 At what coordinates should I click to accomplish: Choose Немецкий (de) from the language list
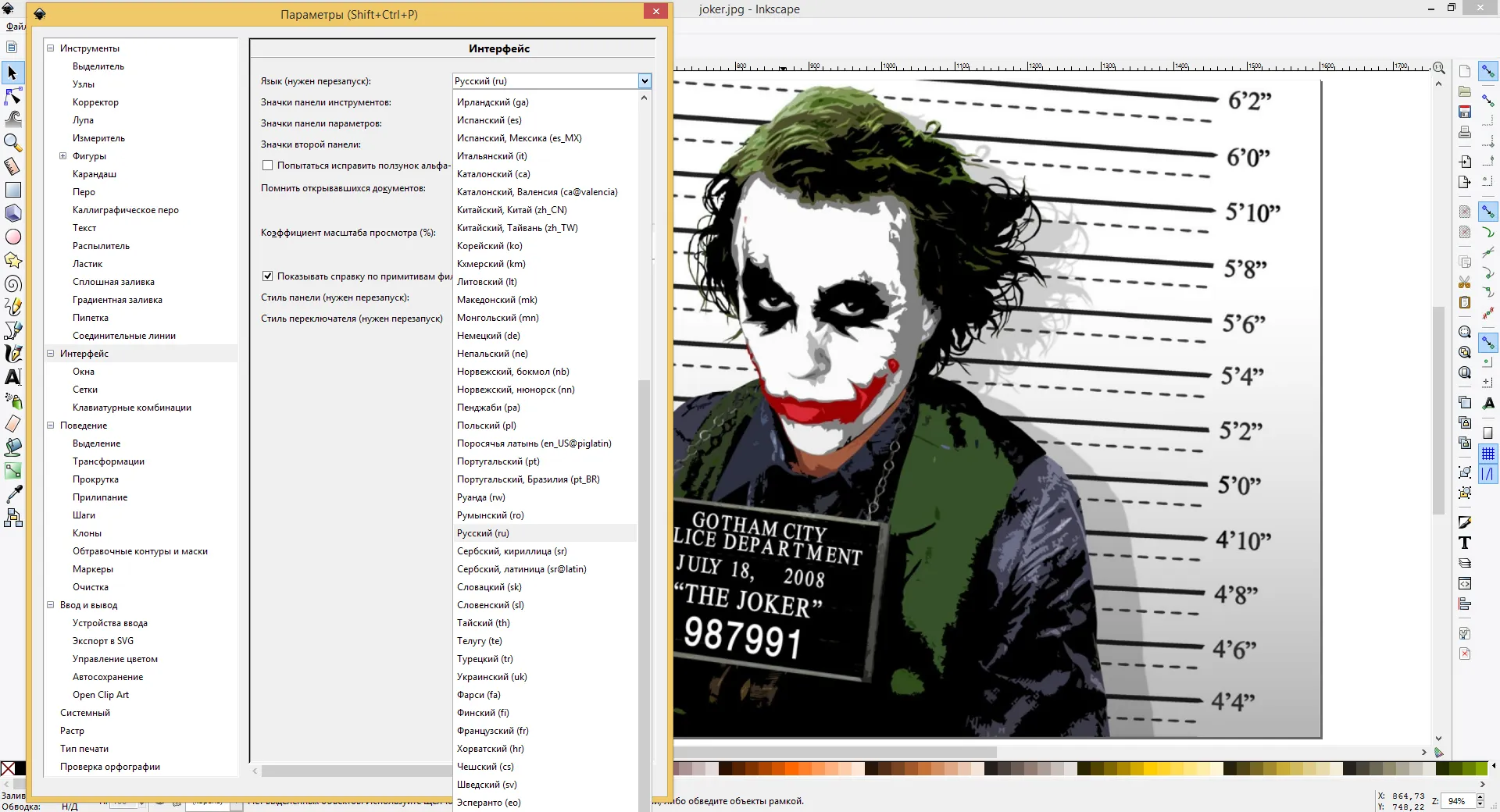pos(545,336)
